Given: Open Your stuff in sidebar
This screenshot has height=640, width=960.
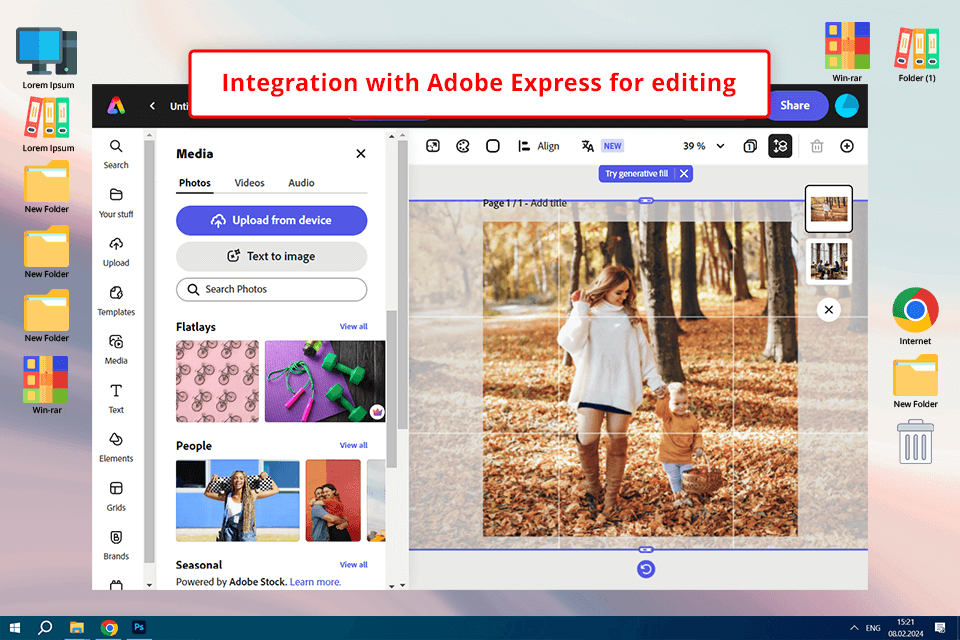Looking at the screenshot, I should [116, 203].
